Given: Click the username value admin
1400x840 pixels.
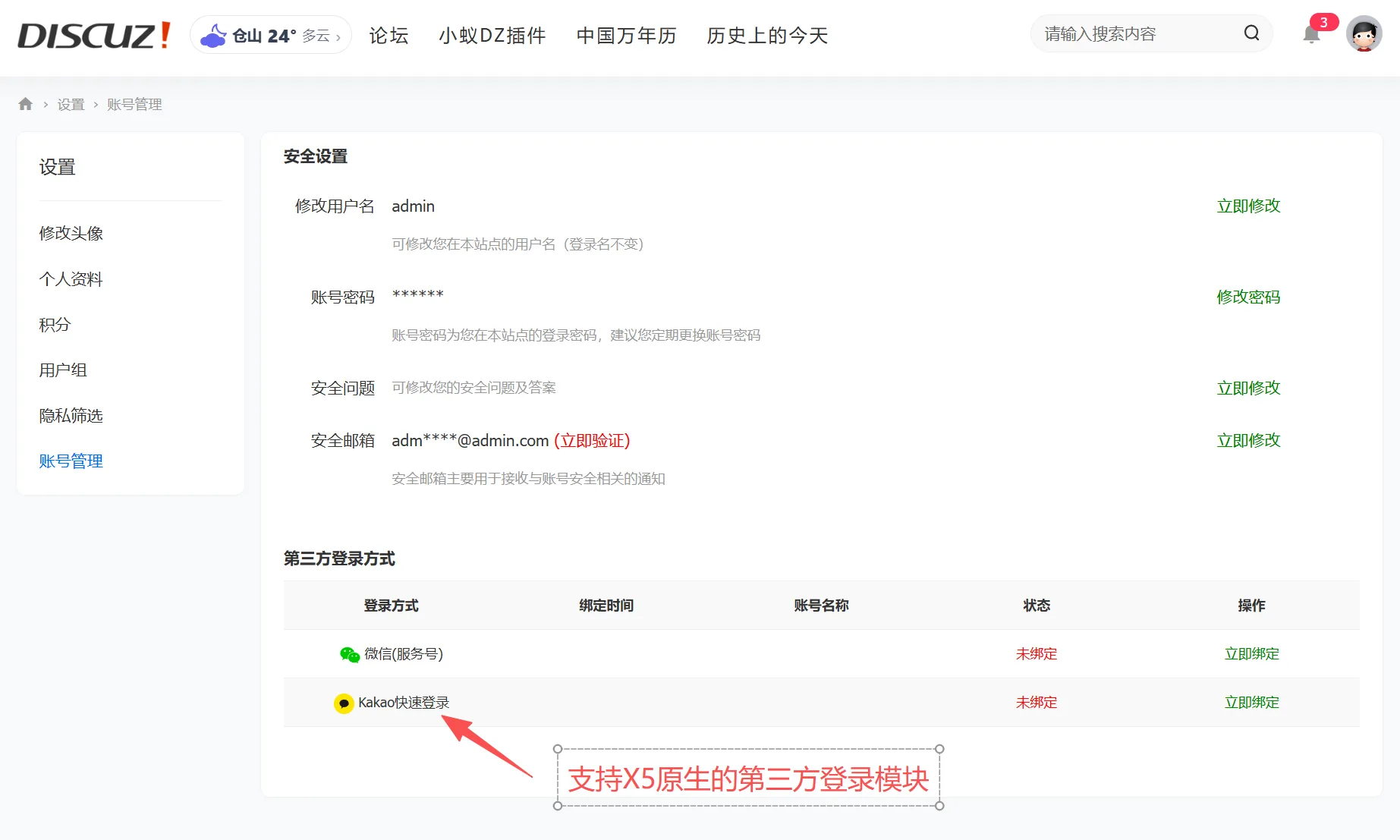Looking at the screenshot, I should point(414,206).
